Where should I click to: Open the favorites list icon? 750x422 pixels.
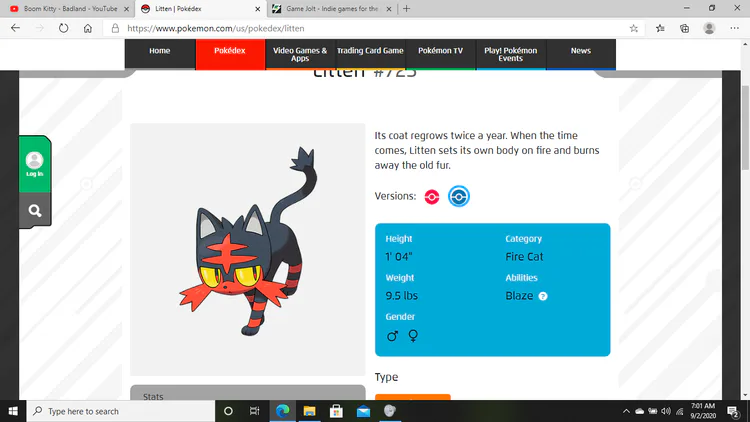pyautogui.click(x=661, y=28)
